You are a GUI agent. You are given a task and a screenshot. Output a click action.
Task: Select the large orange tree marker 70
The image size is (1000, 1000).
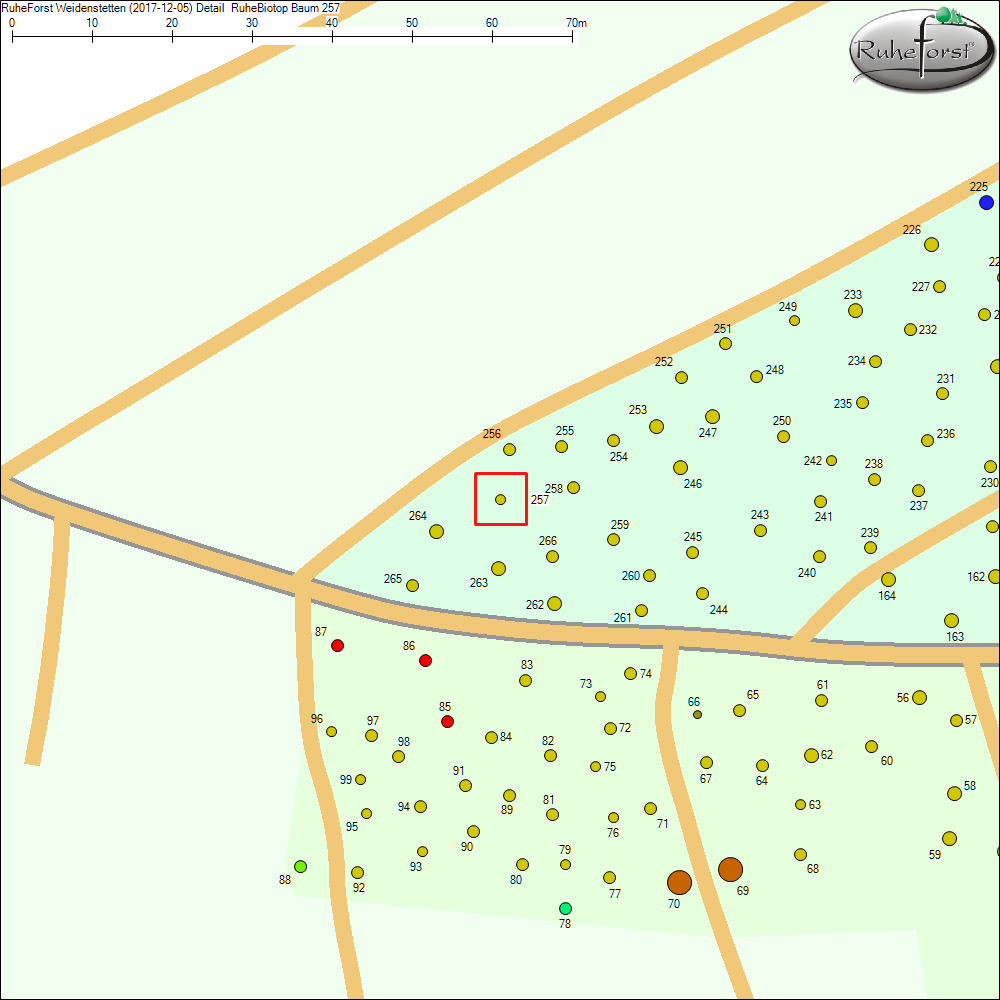pos(680,882)
